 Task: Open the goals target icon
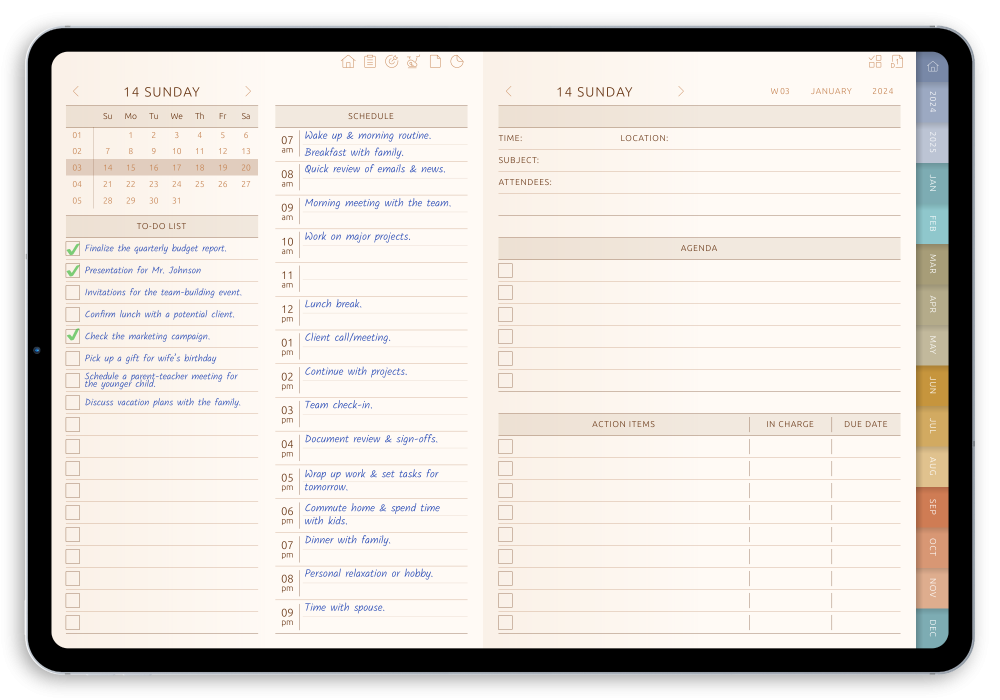coord(392,61)
